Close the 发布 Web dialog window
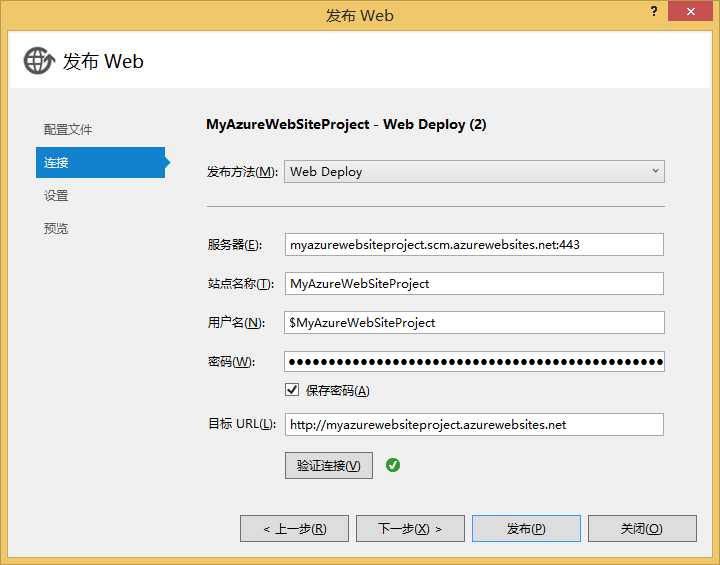The image size is (720, 565). click(x=690, y=11)
